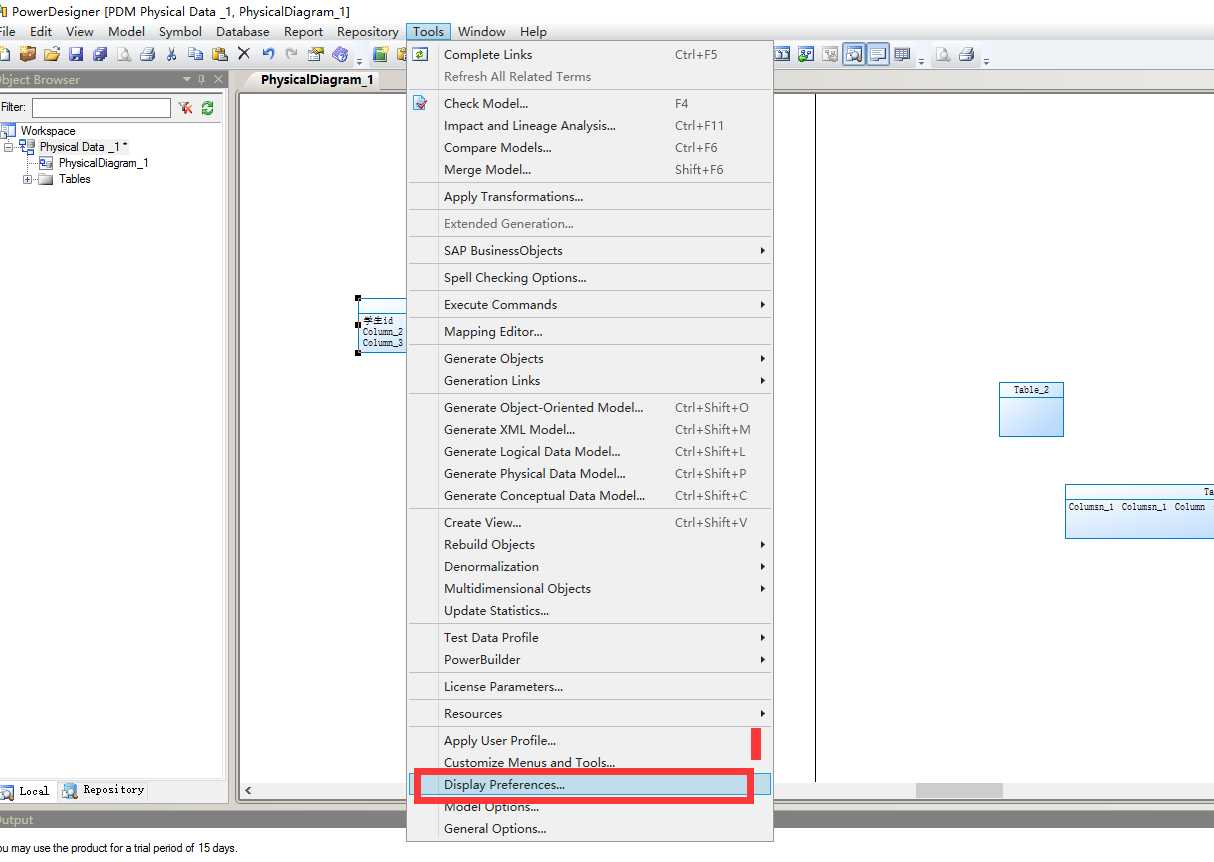Click the Open folder toolbar icon

(x=51, y=54)
